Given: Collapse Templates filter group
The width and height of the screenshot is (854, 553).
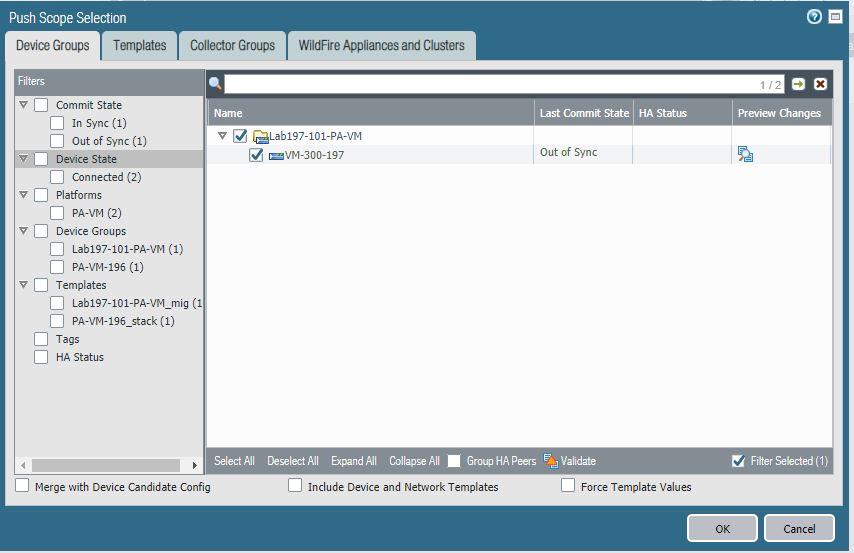Looking at the screenshot, I should (x=23, y=284).
